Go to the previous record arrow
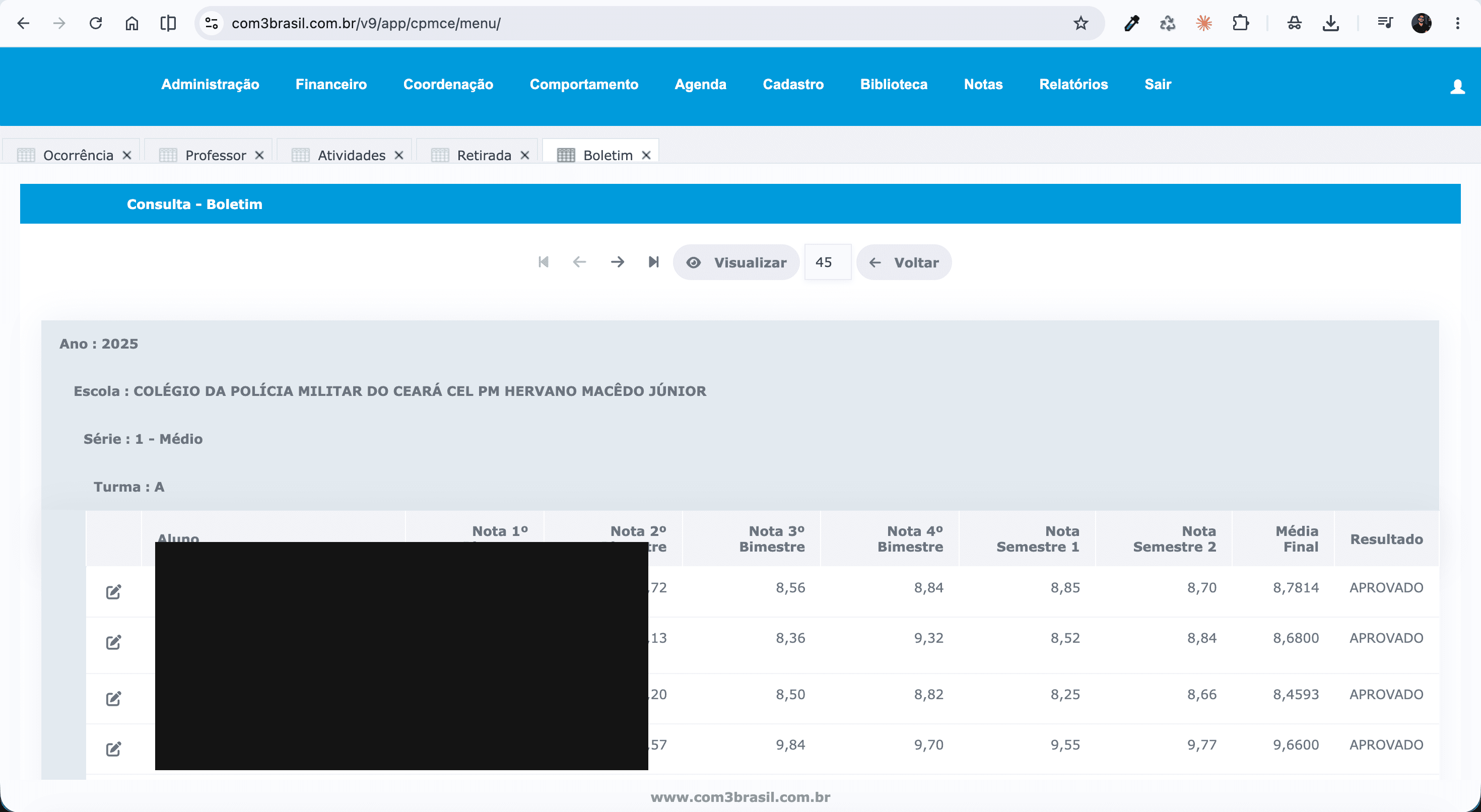The height and width of the screenshot is (812, 1481). [x=579, y=262]
